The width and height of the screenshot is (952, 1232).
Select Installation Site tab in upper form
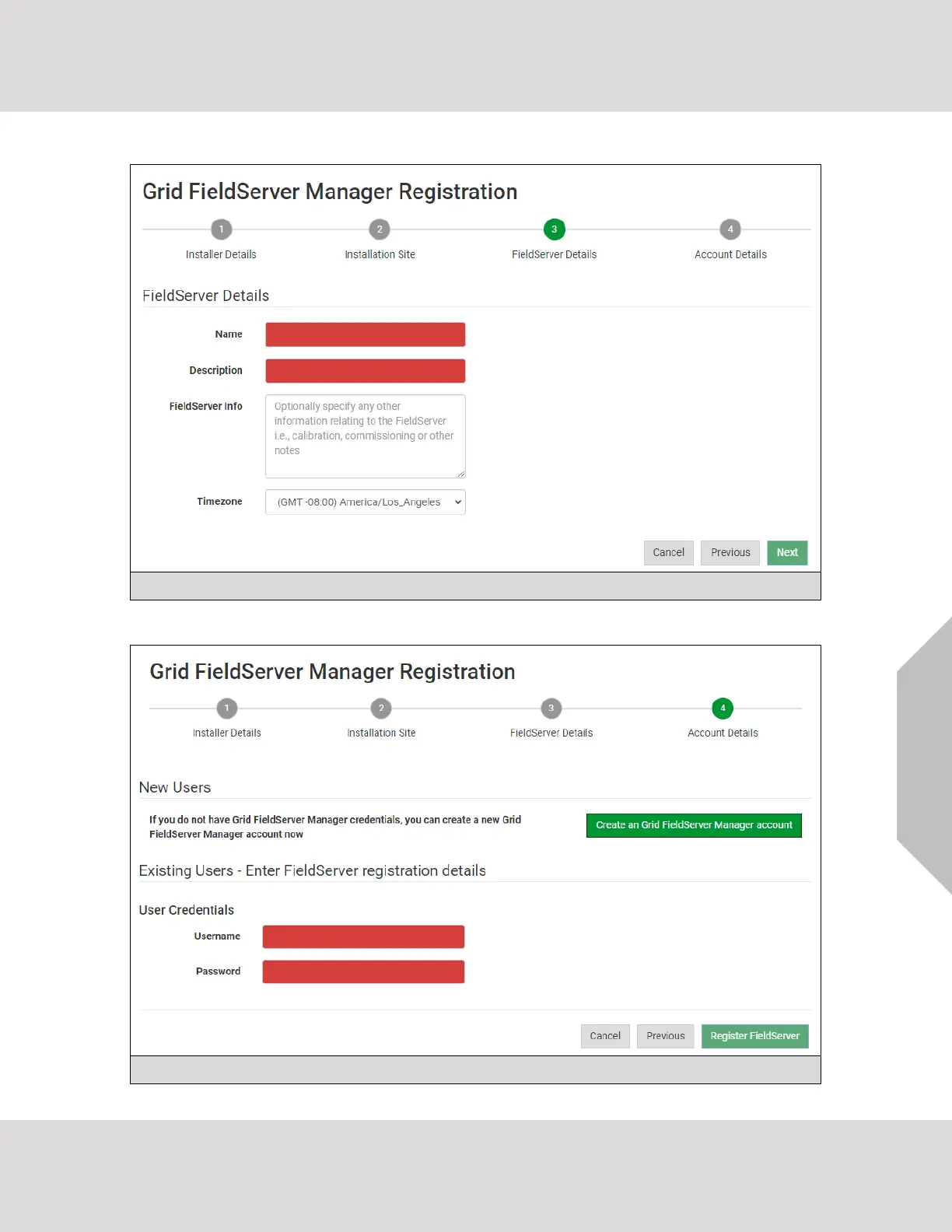380,254
